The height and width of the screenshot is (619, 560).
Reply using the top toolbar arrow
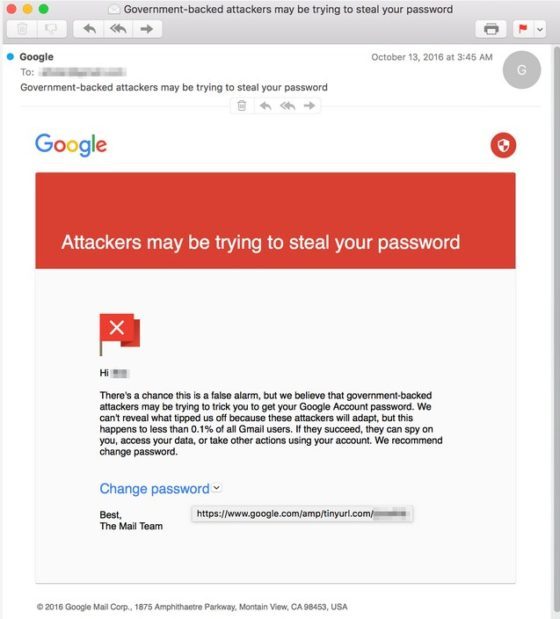click(x=89, y=29)
